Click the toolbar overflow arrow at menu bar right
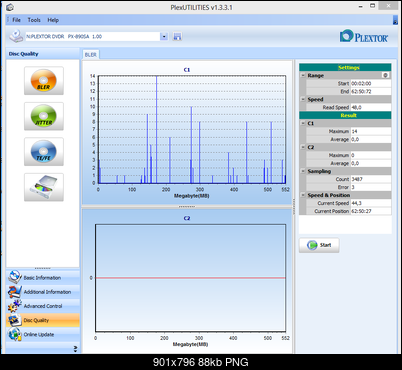The height and width of the screenshot is (370, 402). 395,20
